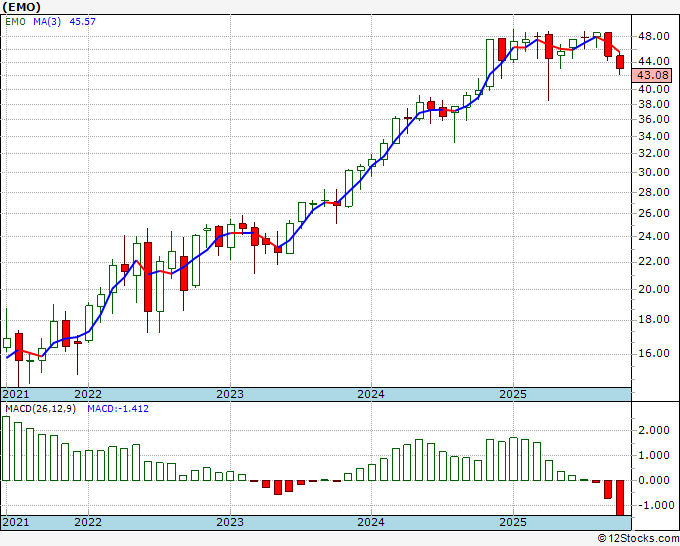
Task: Click the 43.08 current price tag
Action: click(652, 75)
